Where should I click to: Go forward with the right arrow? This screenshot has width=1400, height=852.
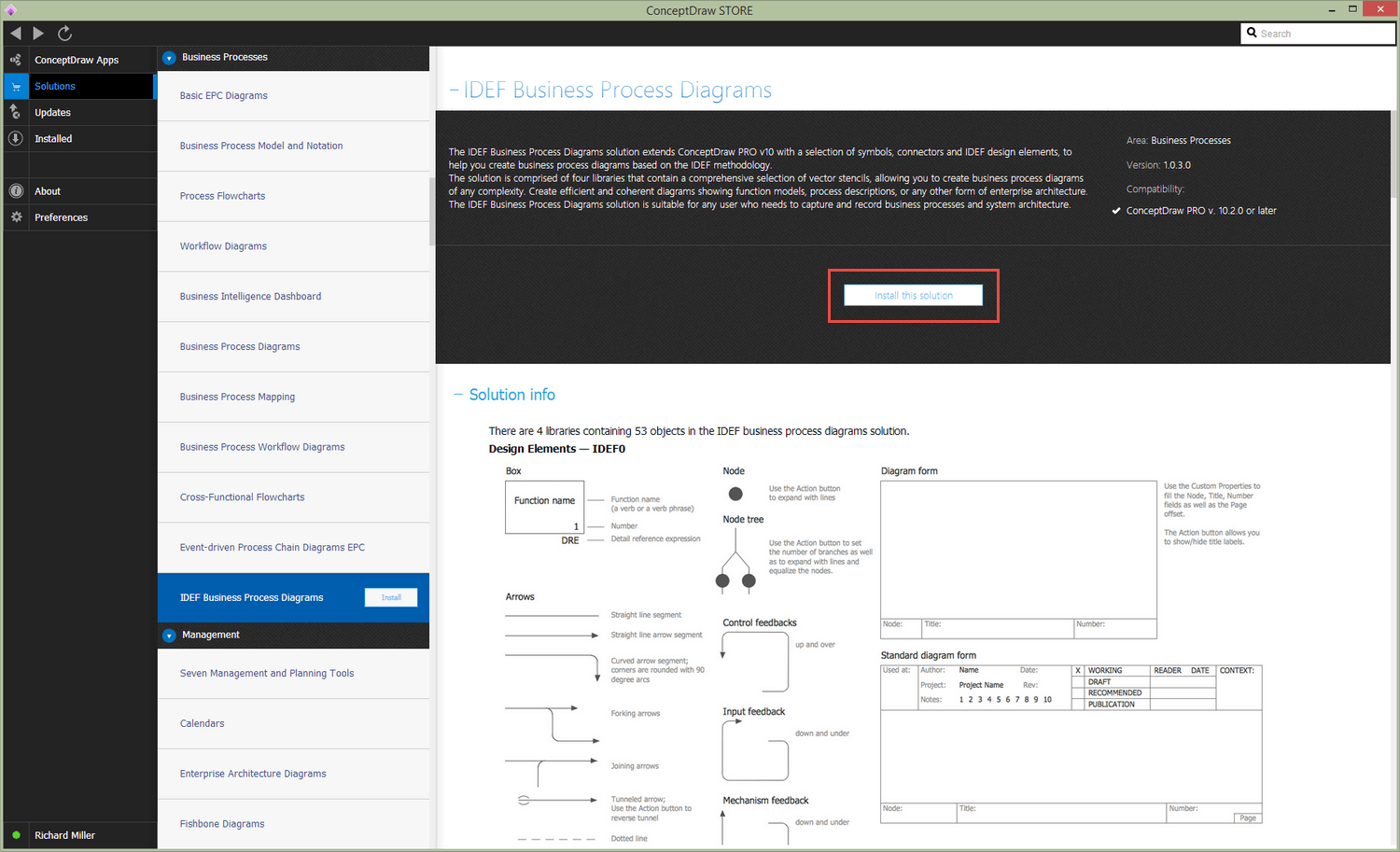pyautogui.click(x=38, y=33)
